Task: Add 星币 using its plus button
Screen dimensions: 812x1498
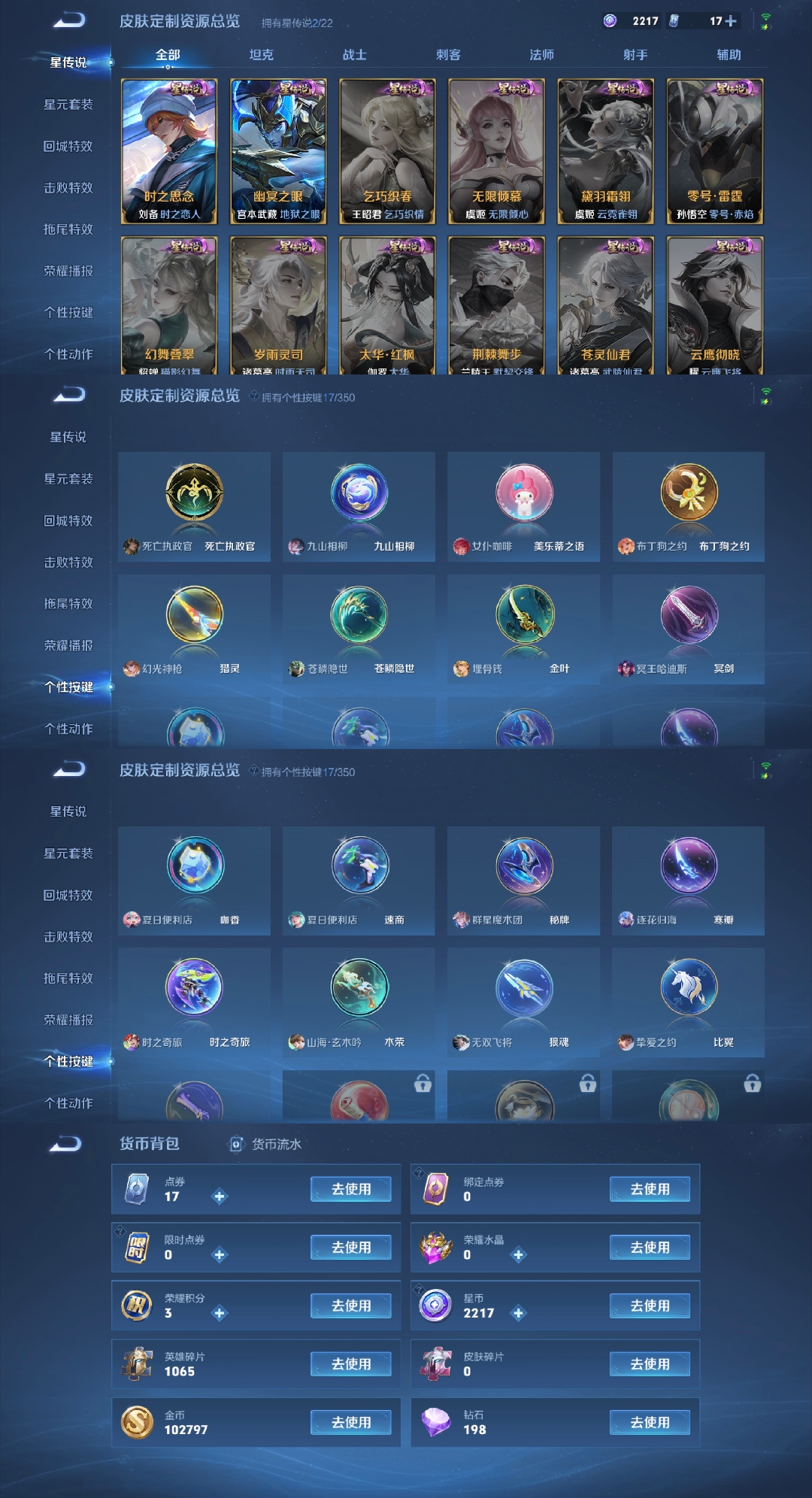Action: coord(518,1313)
